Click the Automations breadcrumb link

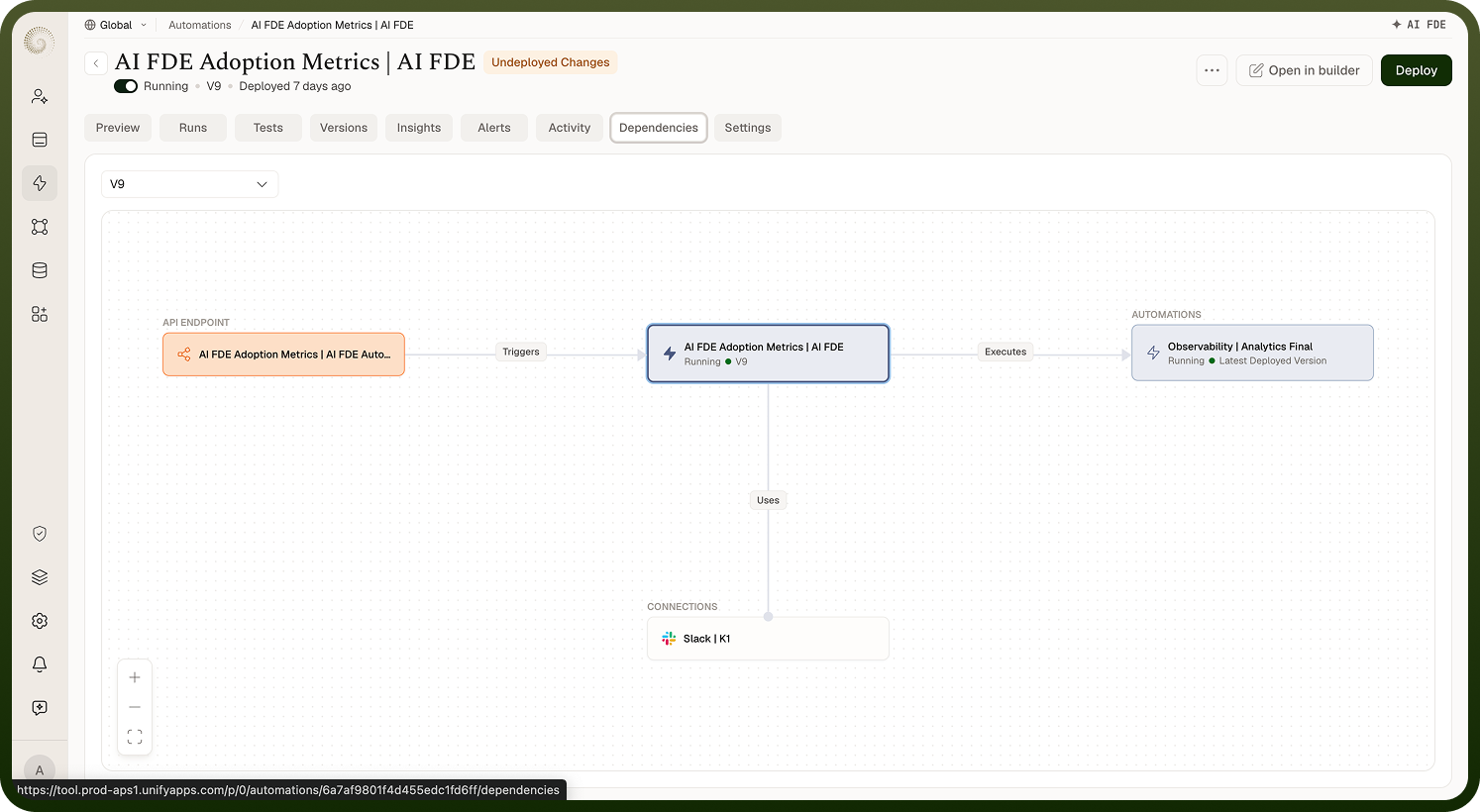coord(200,25)
